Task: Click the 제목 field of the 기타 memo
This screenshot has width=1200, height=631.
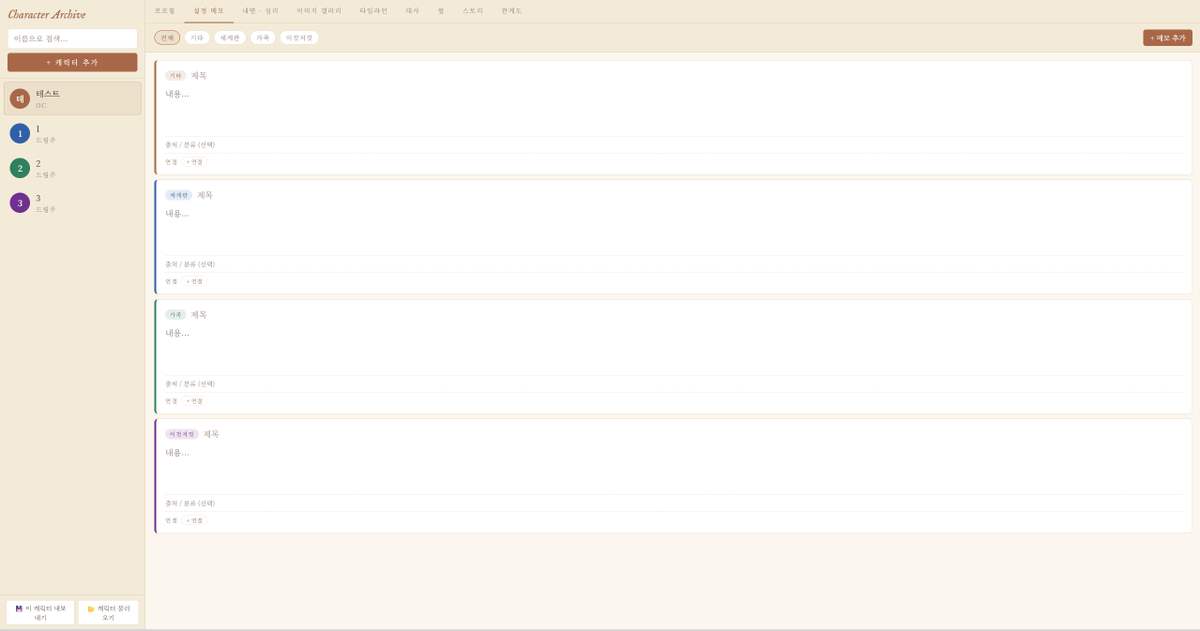Action: pos(687,76)
